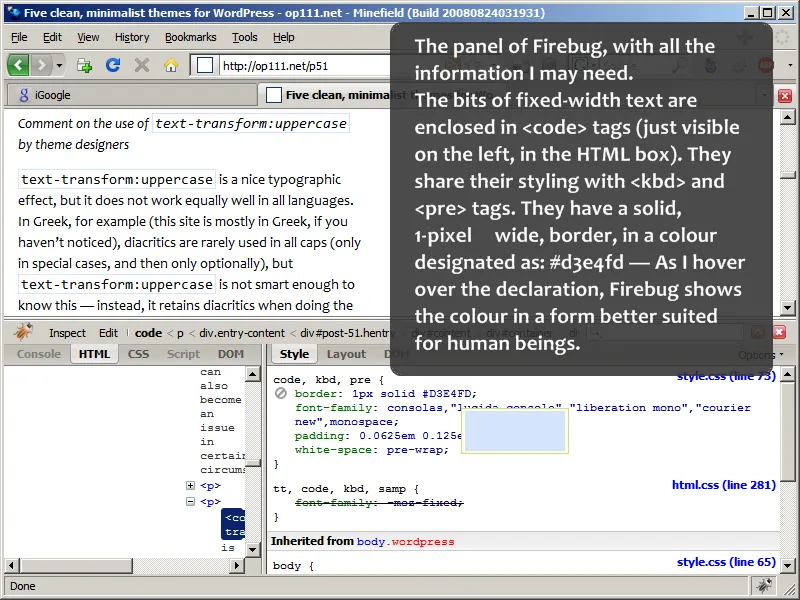Click the Forward navigation arrow
Screen dimensions: 800x600
click(42, 65)
